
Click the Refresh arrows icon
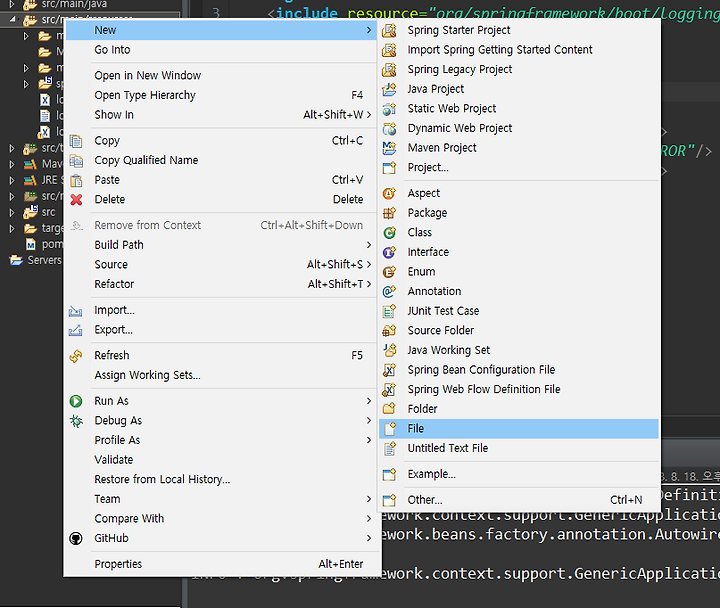(x=76, y=356)
